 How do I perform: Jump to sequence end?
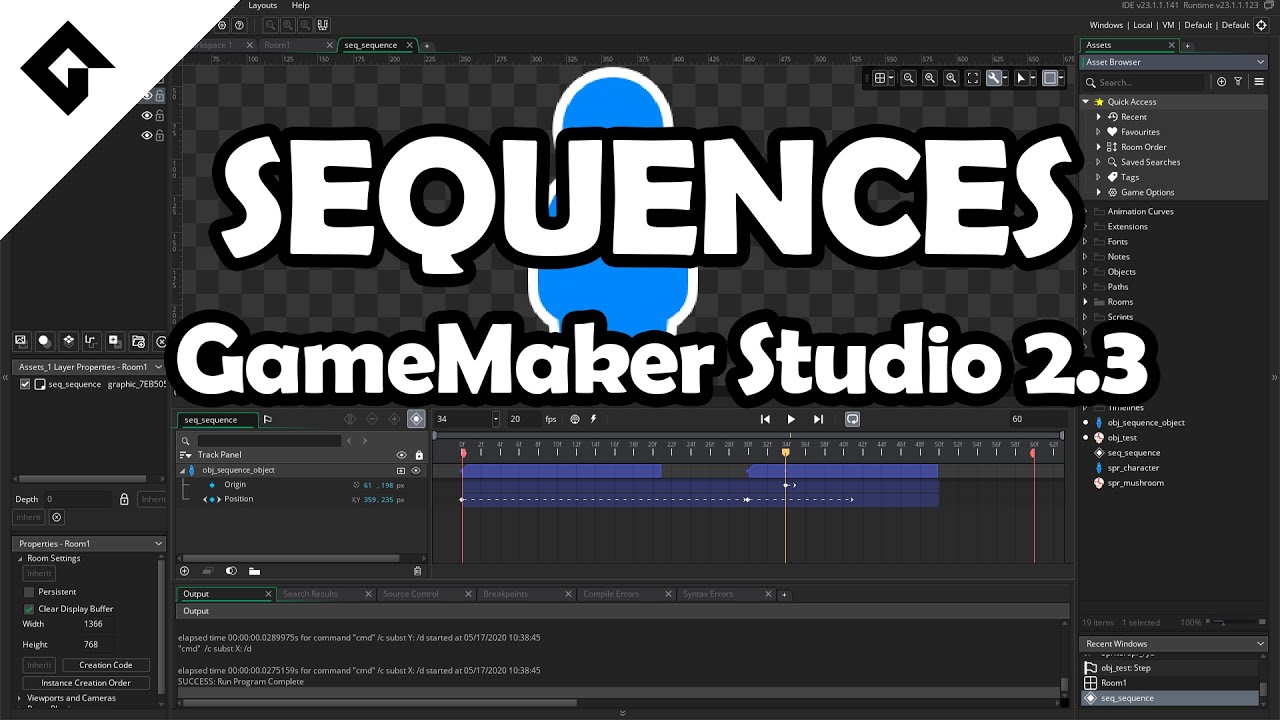(818, 419)
